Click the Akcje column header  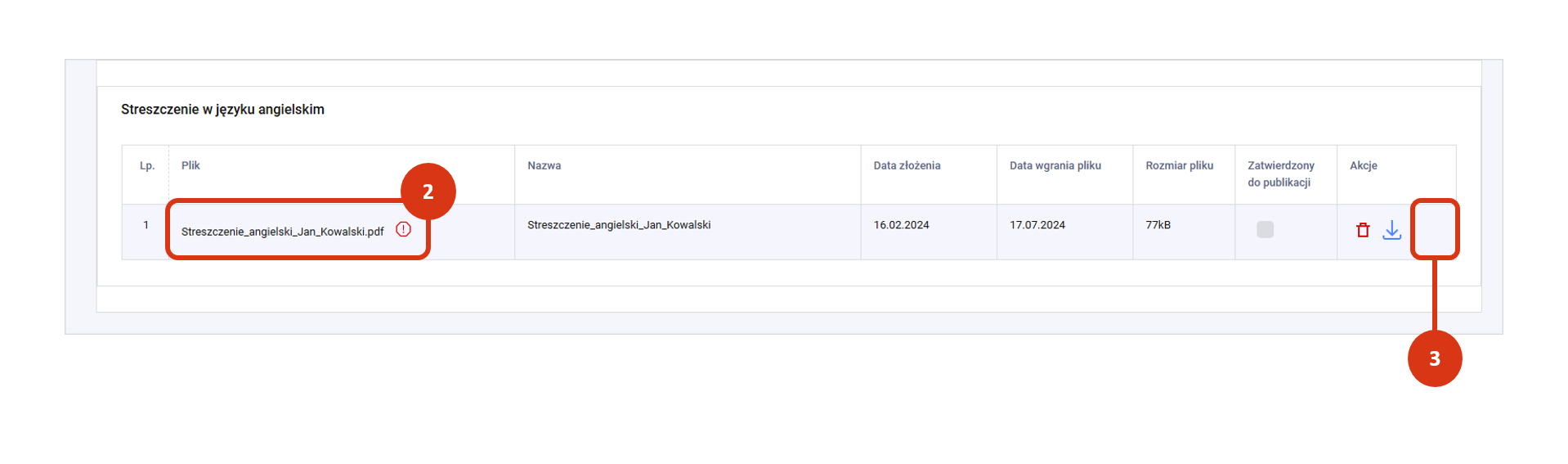point(1363,165)
